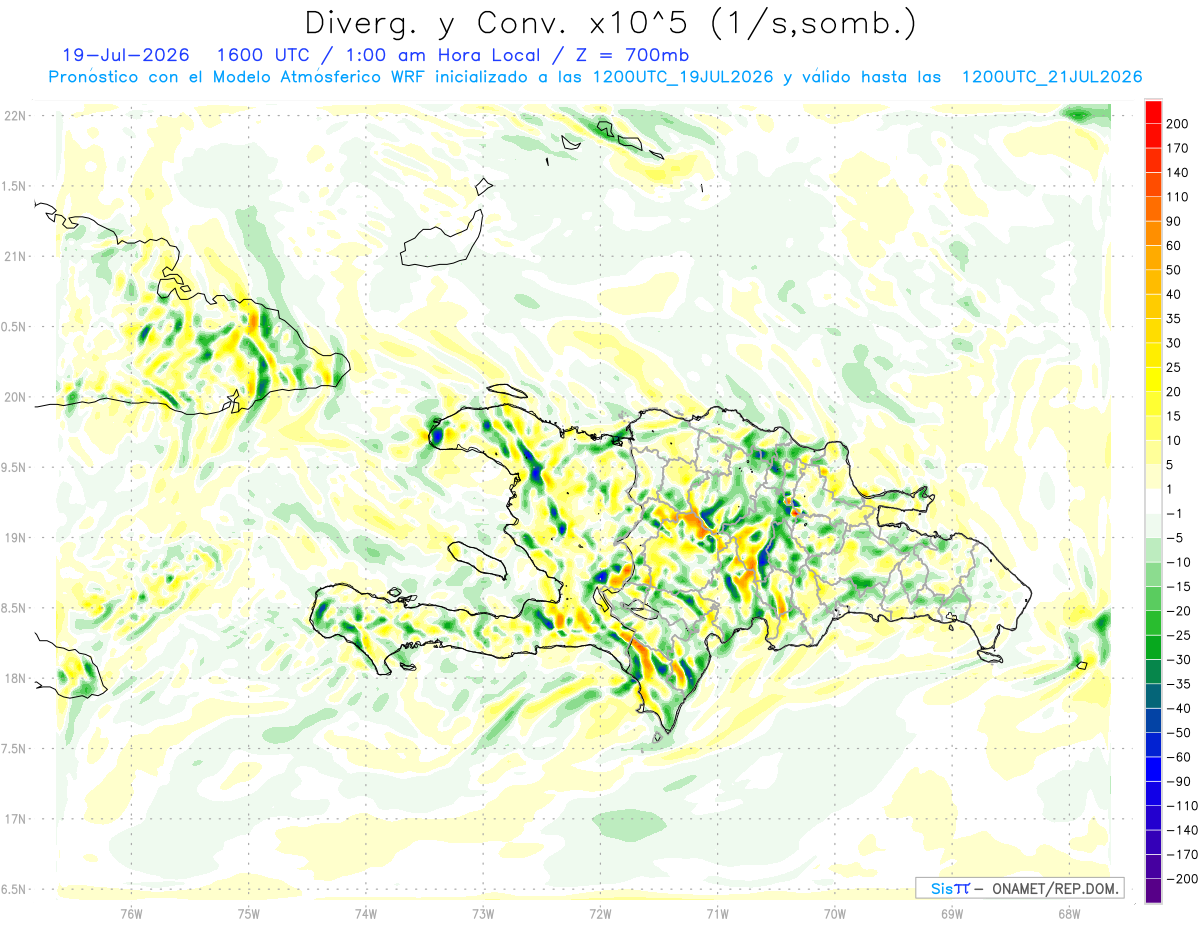Click the "-5" colorbar label
The image size is (1200, 927).
[x=1174, y=538]
